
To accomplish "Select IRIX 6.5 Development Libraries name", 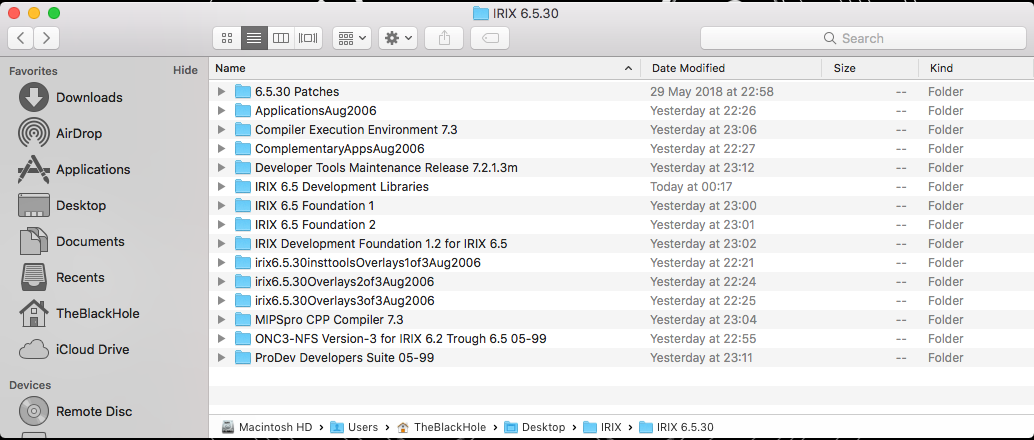I will tap(342, 187).
